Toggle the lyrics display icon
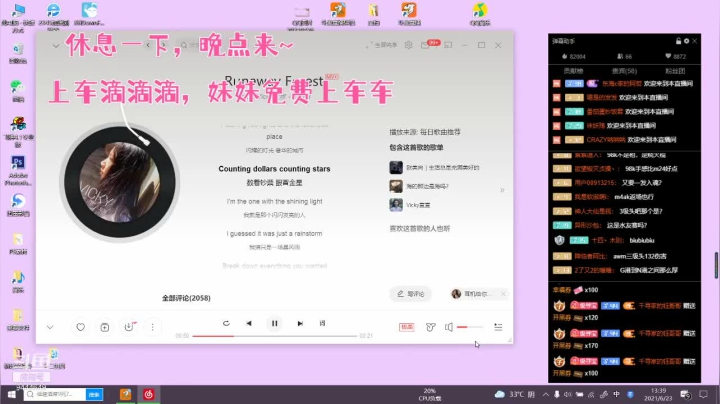 (322, 323)
